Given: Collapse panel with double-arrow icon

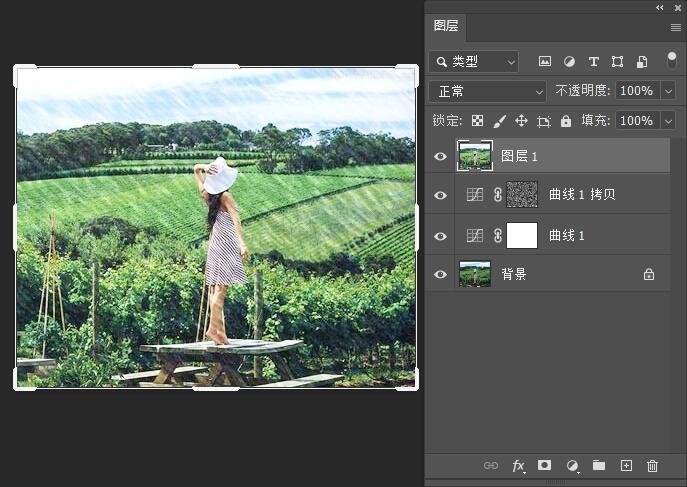Looking at the screenshot, I should [659, 7].
